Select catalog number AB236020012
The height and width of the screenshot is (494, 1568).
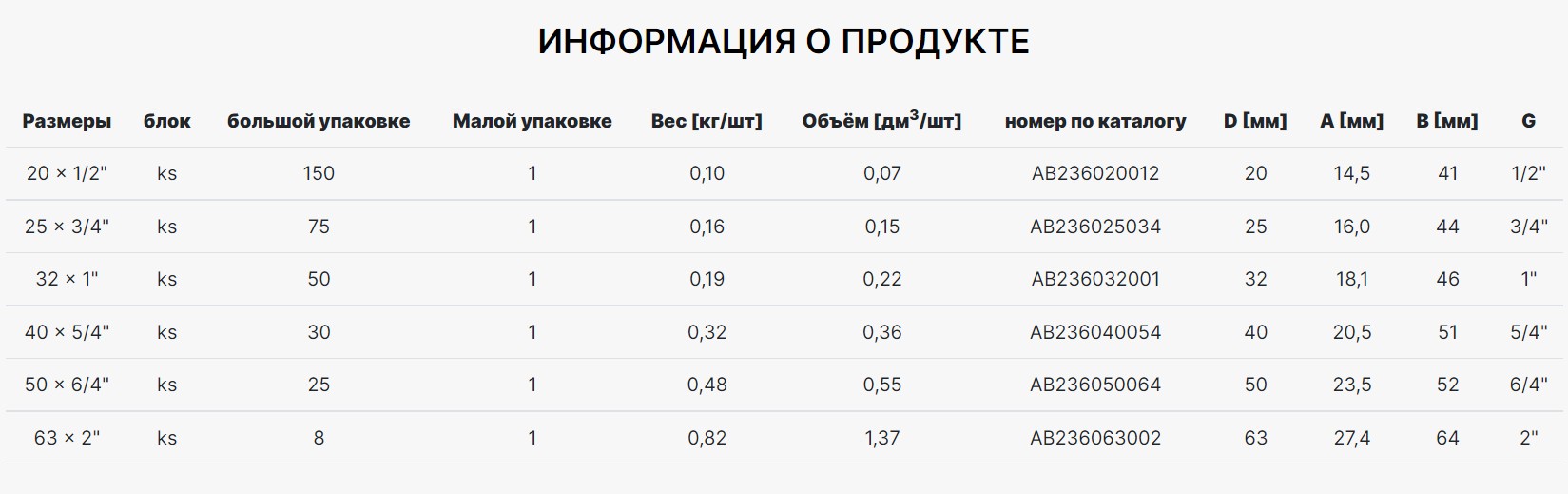coord(1095,173)
